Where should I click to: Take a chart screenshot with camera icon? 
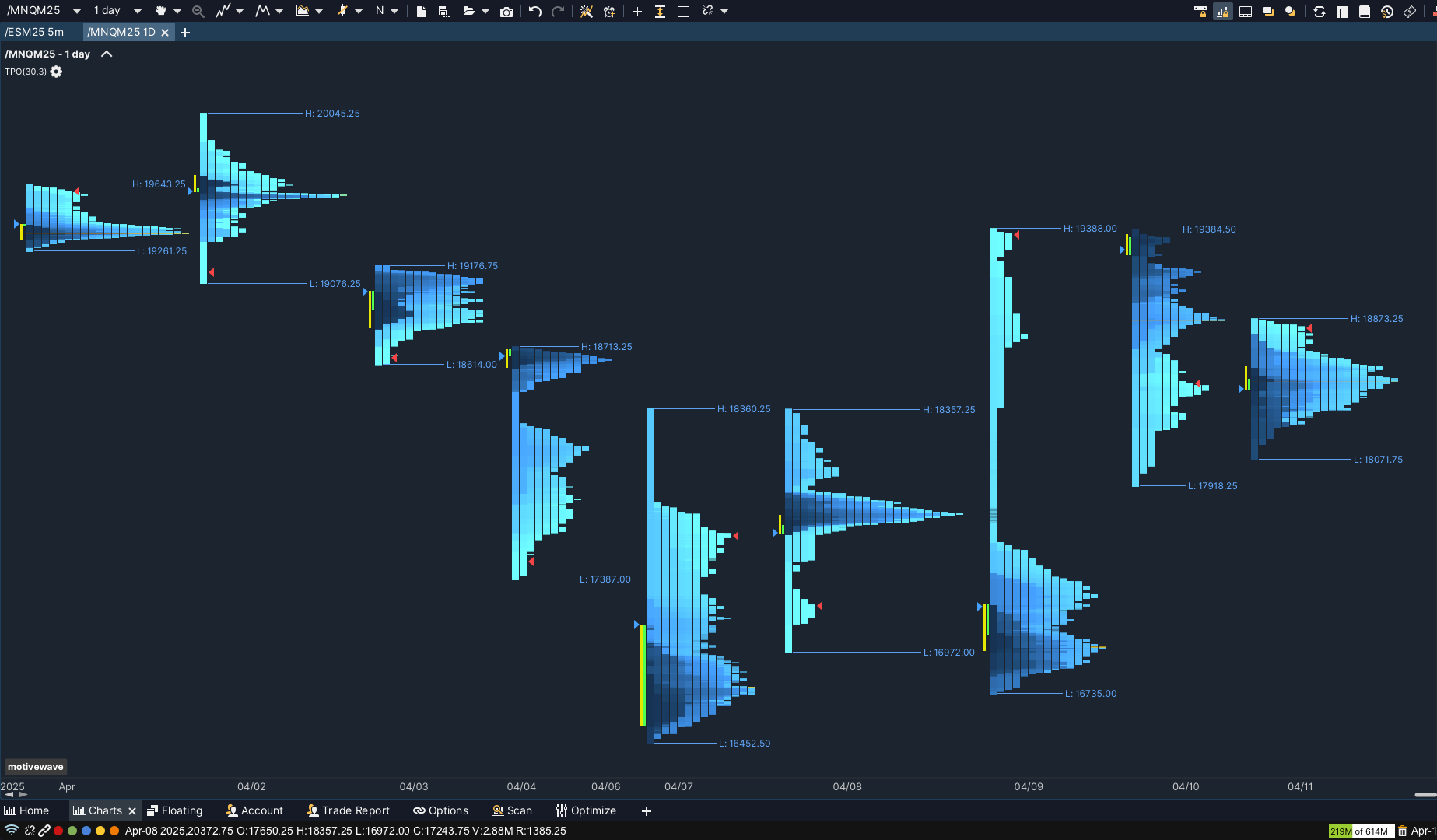coord(506,12)
